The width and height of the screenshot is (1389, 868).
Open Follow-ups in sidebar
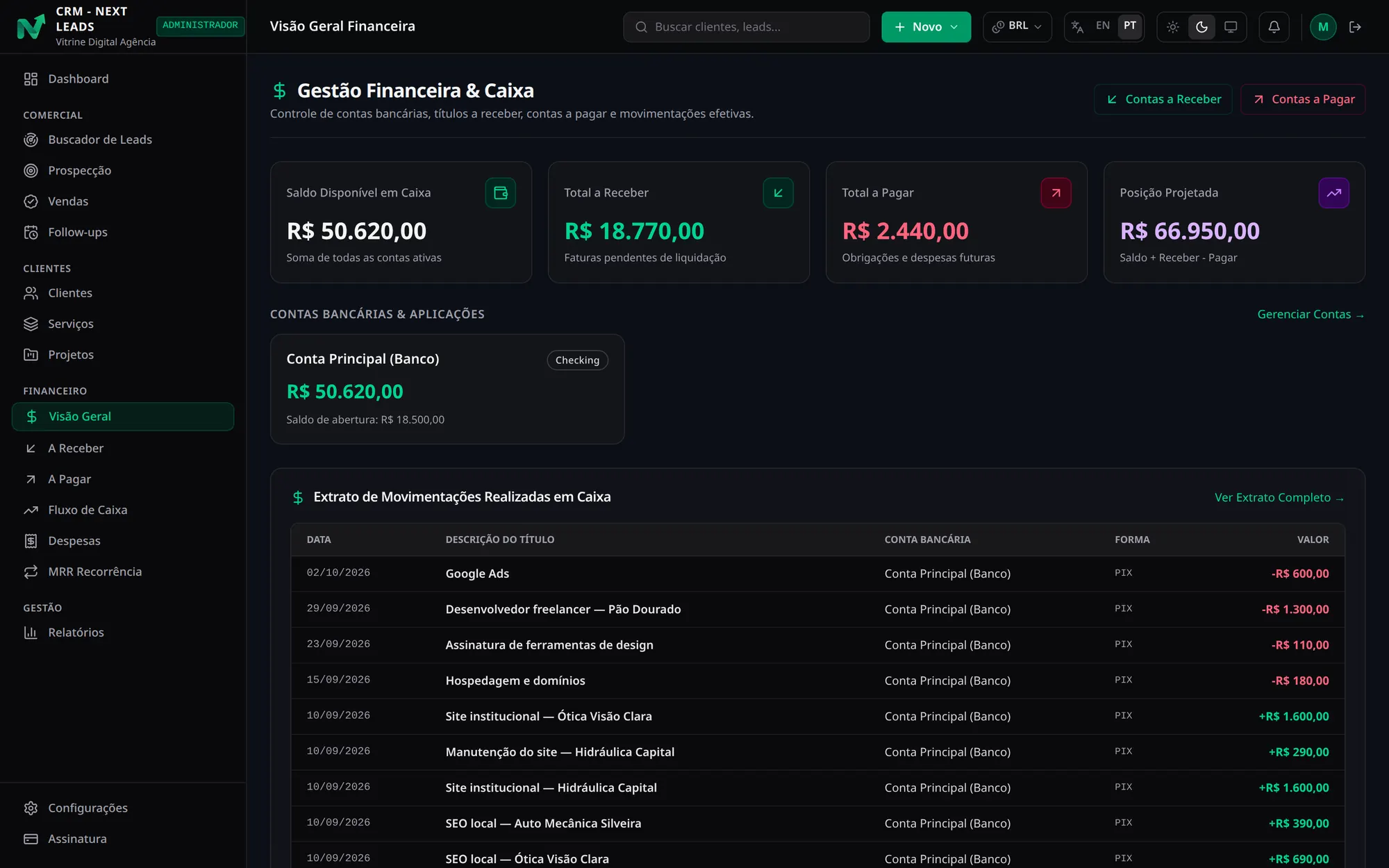click(123, 233)
